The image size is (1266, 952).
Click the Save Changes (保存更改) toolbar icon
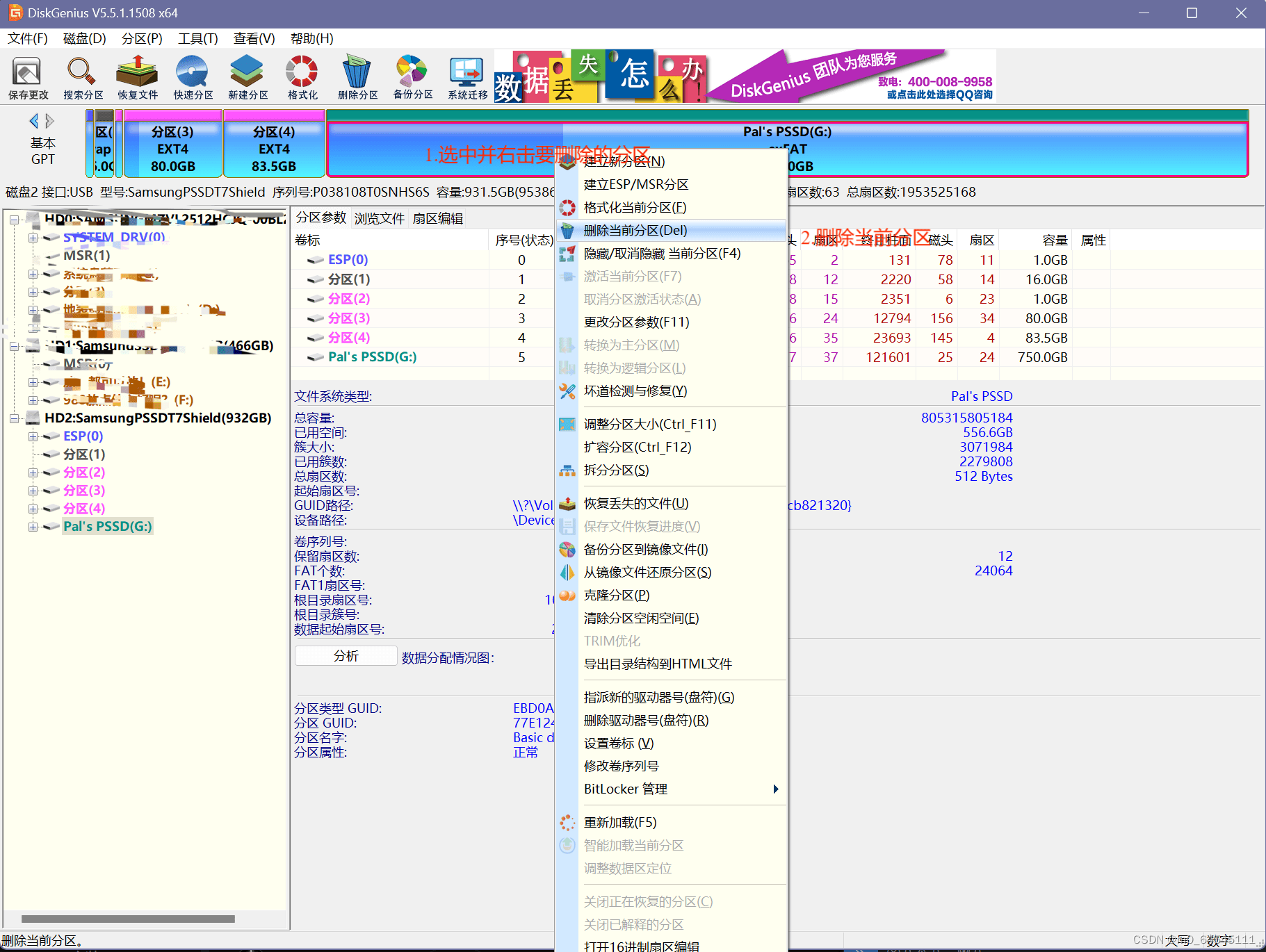point(29,79)
